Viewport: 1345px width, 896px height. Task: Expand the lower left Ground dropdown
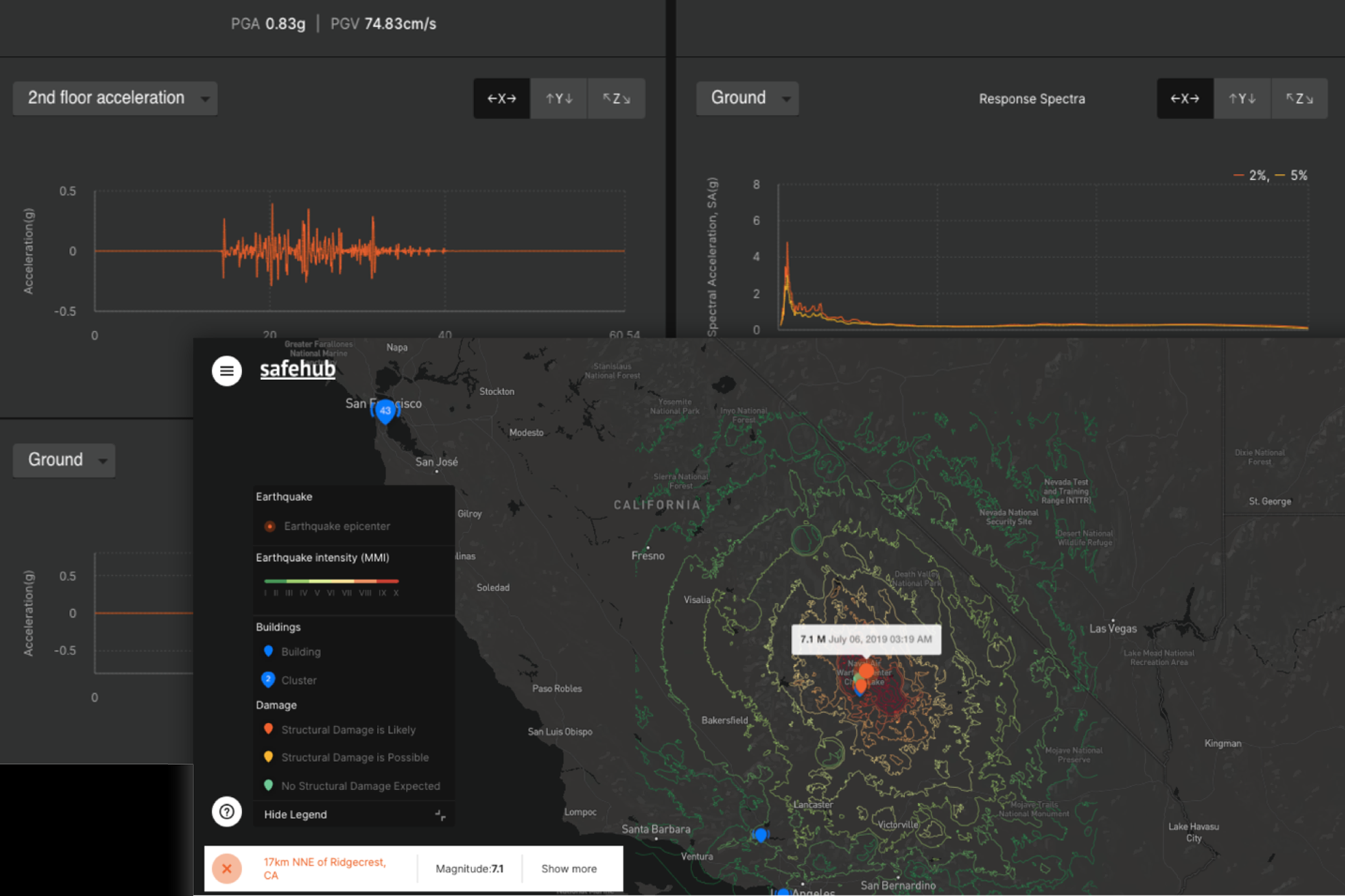[64, 460]
